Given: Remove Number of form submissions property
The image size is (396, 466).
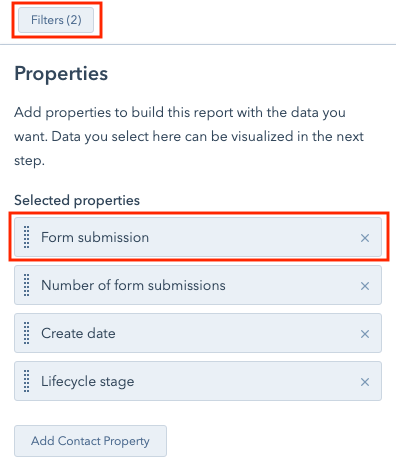Looking at the screenshot, I should (365, 286).
